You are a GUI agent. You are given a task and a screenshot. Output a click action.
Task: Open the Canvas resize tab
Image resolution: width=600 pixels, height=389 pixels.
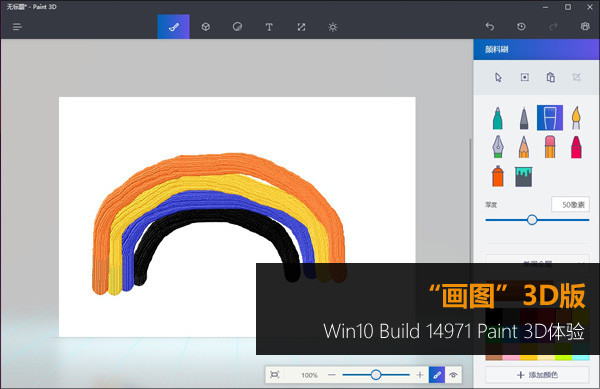301,27
